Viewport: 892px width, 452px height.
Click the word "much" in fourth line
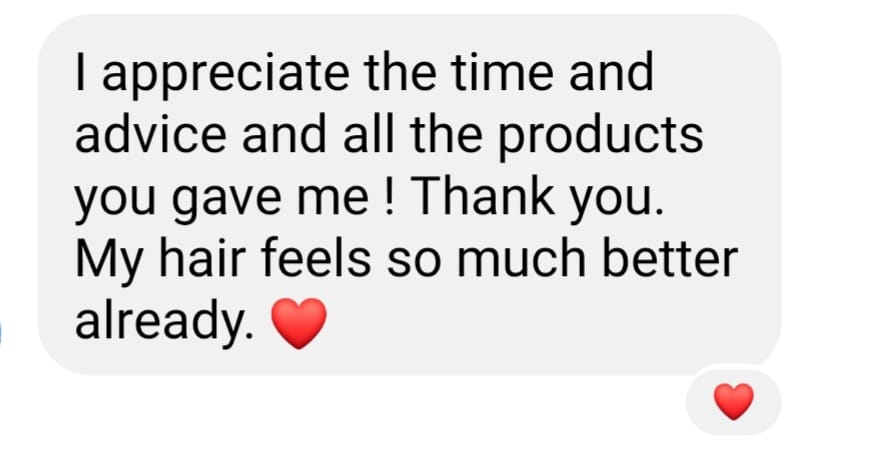(x=521, y=259)
